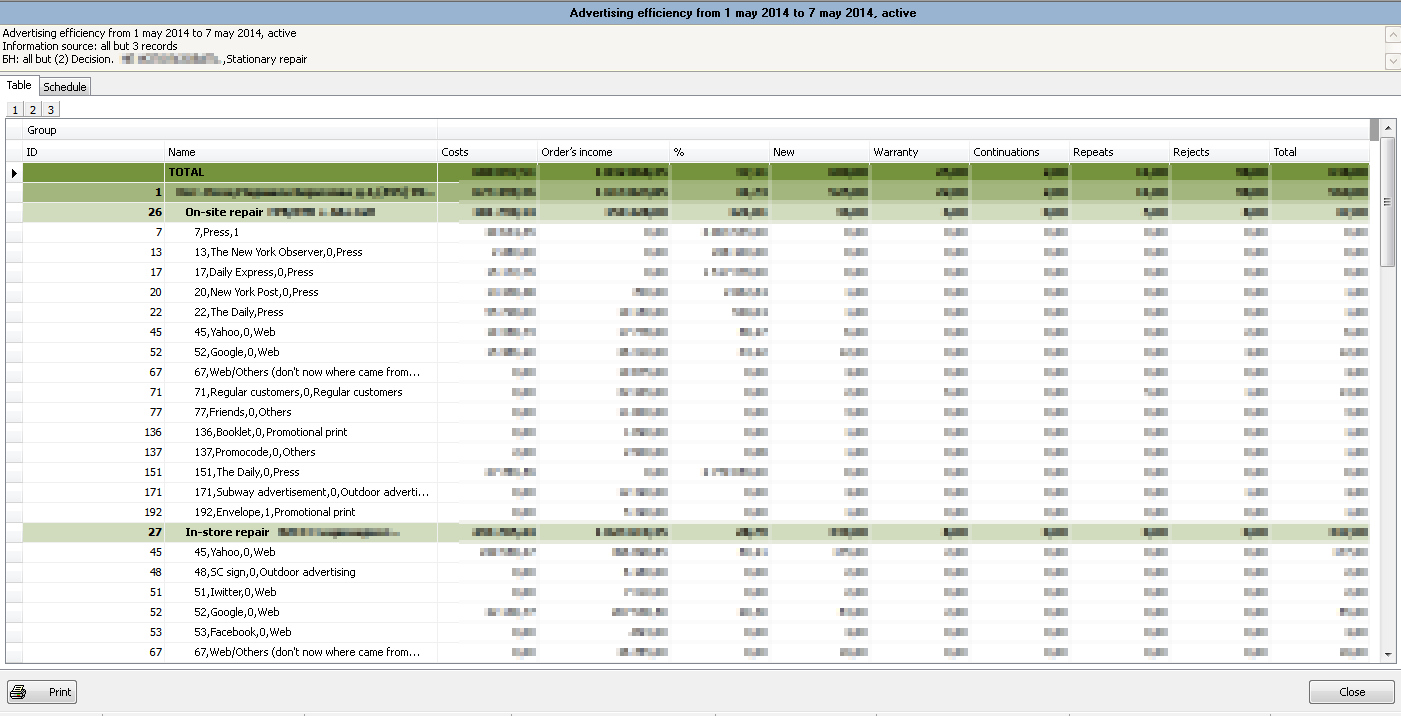Click the current-row arrow indicator beside TOTAL

tap(14, 173)
